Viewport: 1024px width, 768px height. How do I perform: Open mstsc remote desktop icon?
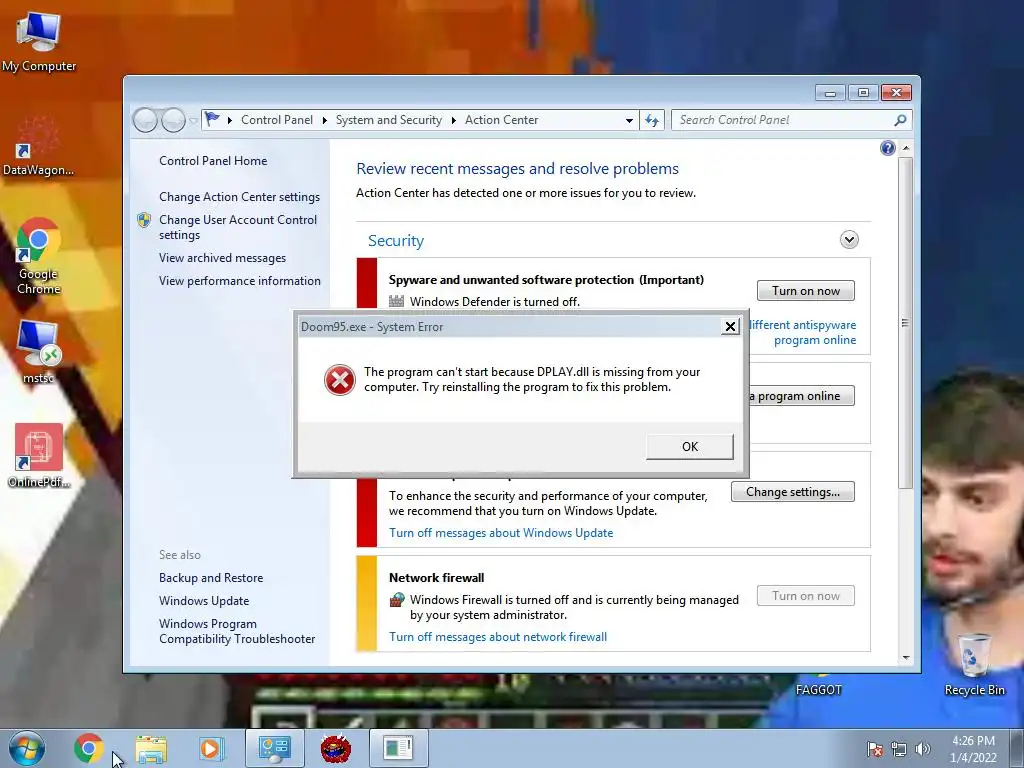click(x=39, y=351)
